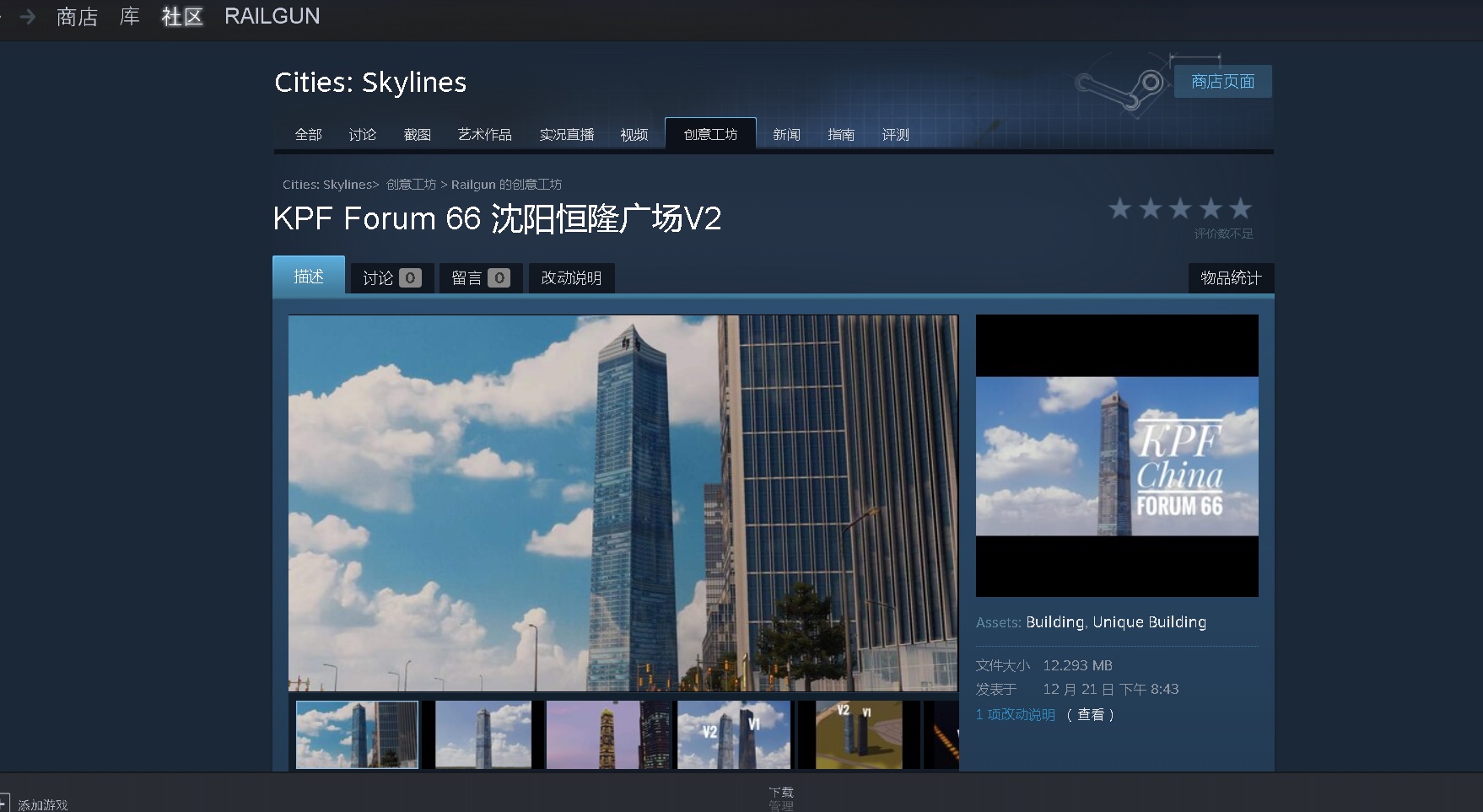This screenshot has height=812, width=1483.
Task: Select the 讨论 hub tab
Action: [x=362, y=135]
